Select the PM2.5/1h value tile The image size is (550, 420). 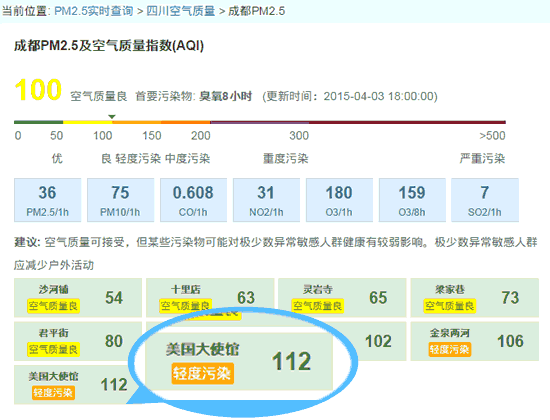coord(47,200)
